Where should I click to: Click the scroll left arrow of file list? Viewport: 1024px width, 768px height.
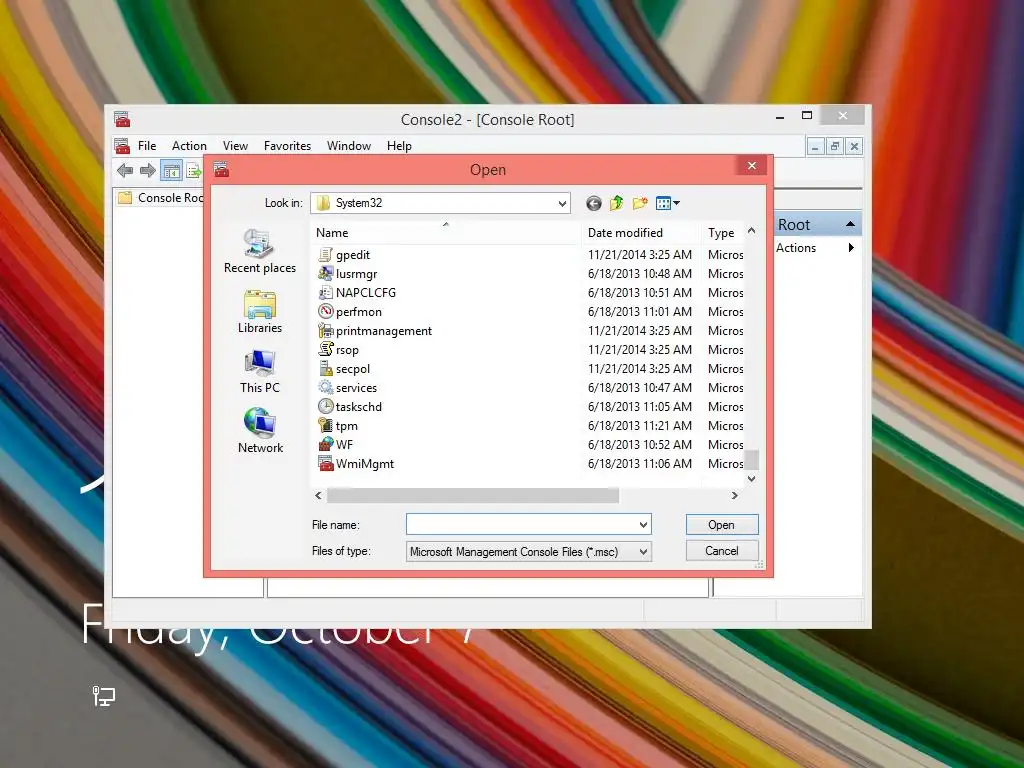pyautogui.click(x=318, y=496)
